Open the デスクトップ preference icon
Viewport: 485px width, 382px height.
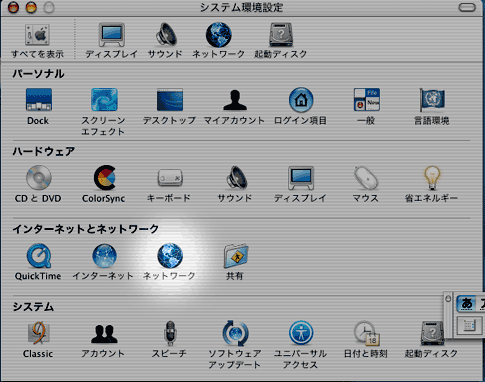(x=170, y=99)
